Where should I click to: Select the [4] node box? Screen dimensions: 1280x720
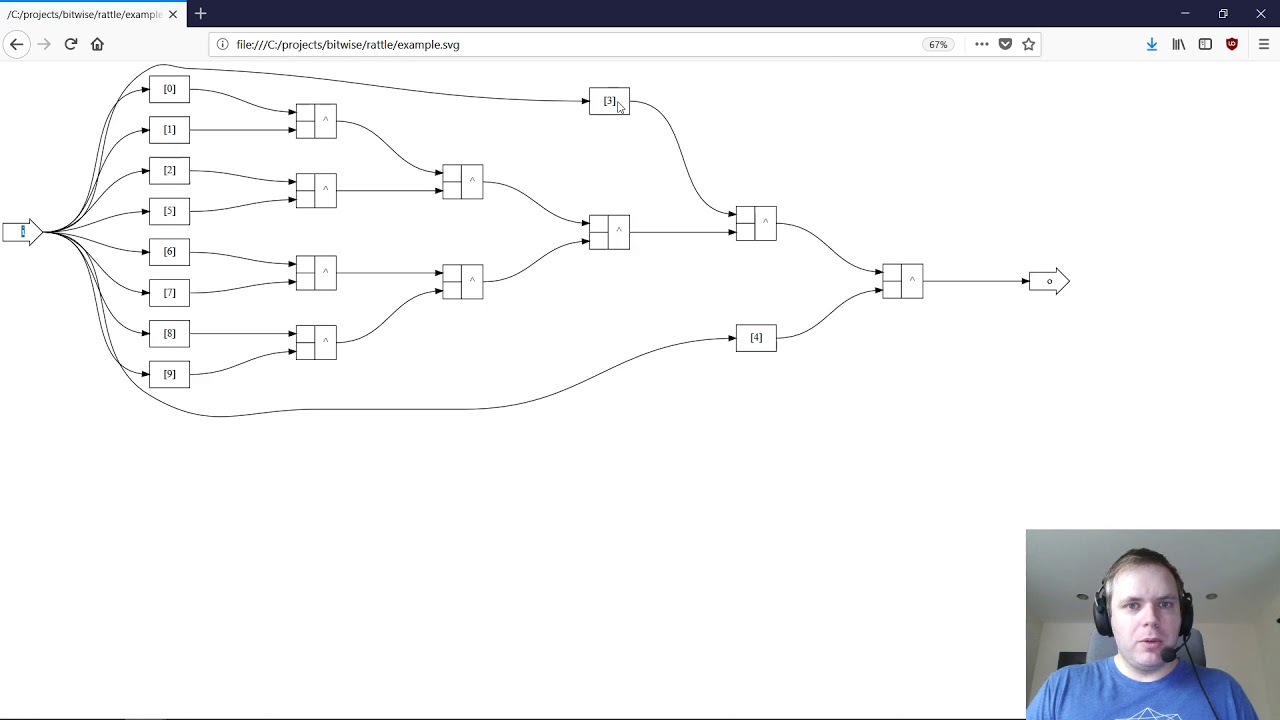click(x=756, y=338)
